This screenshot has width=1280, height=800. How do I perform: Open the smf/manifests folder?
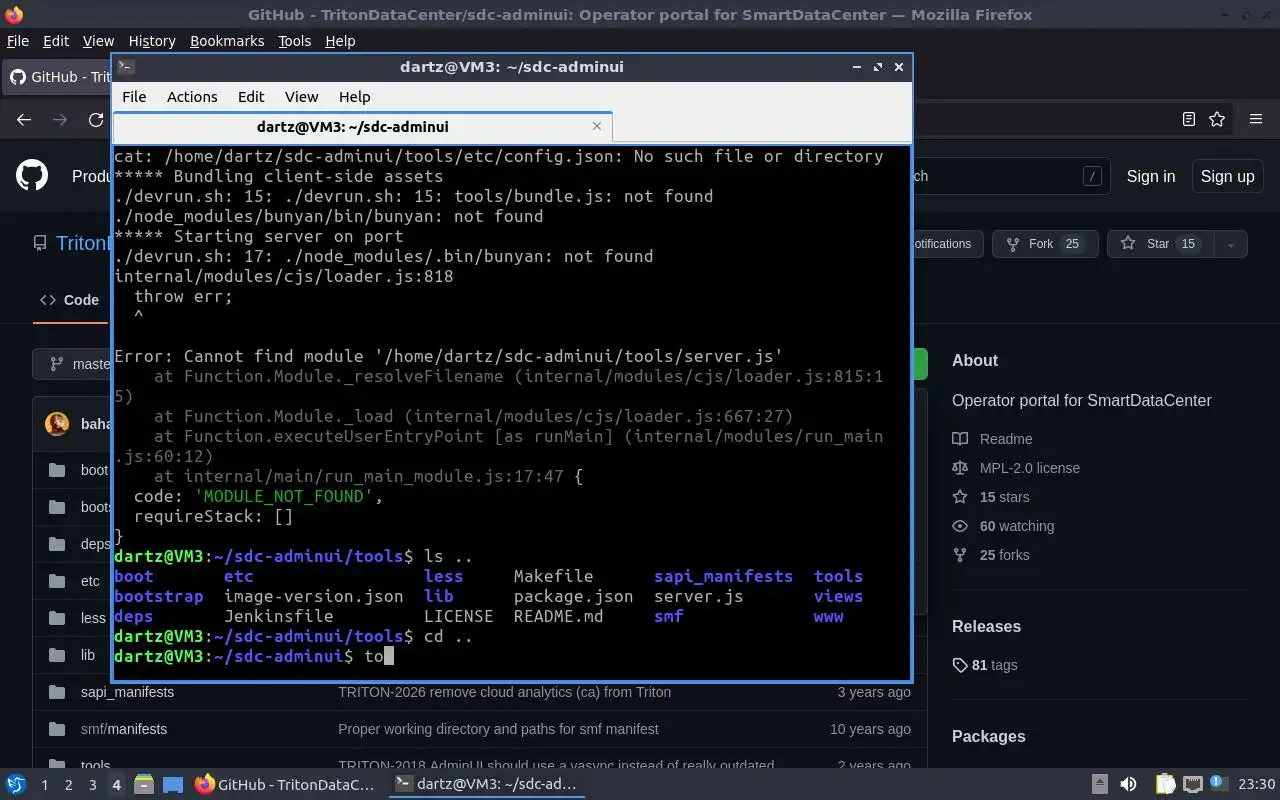point(124,729)
